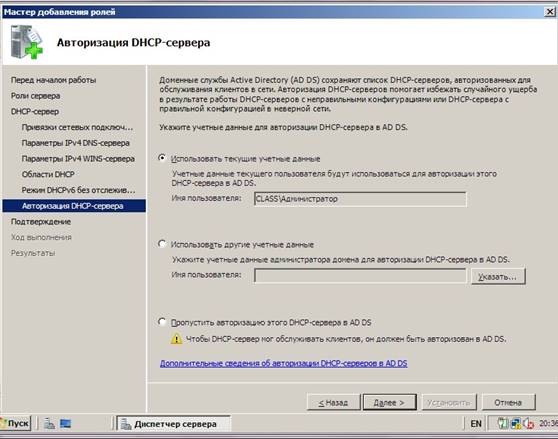Click the Server Manager quick launch icon

tap(49, 423)
